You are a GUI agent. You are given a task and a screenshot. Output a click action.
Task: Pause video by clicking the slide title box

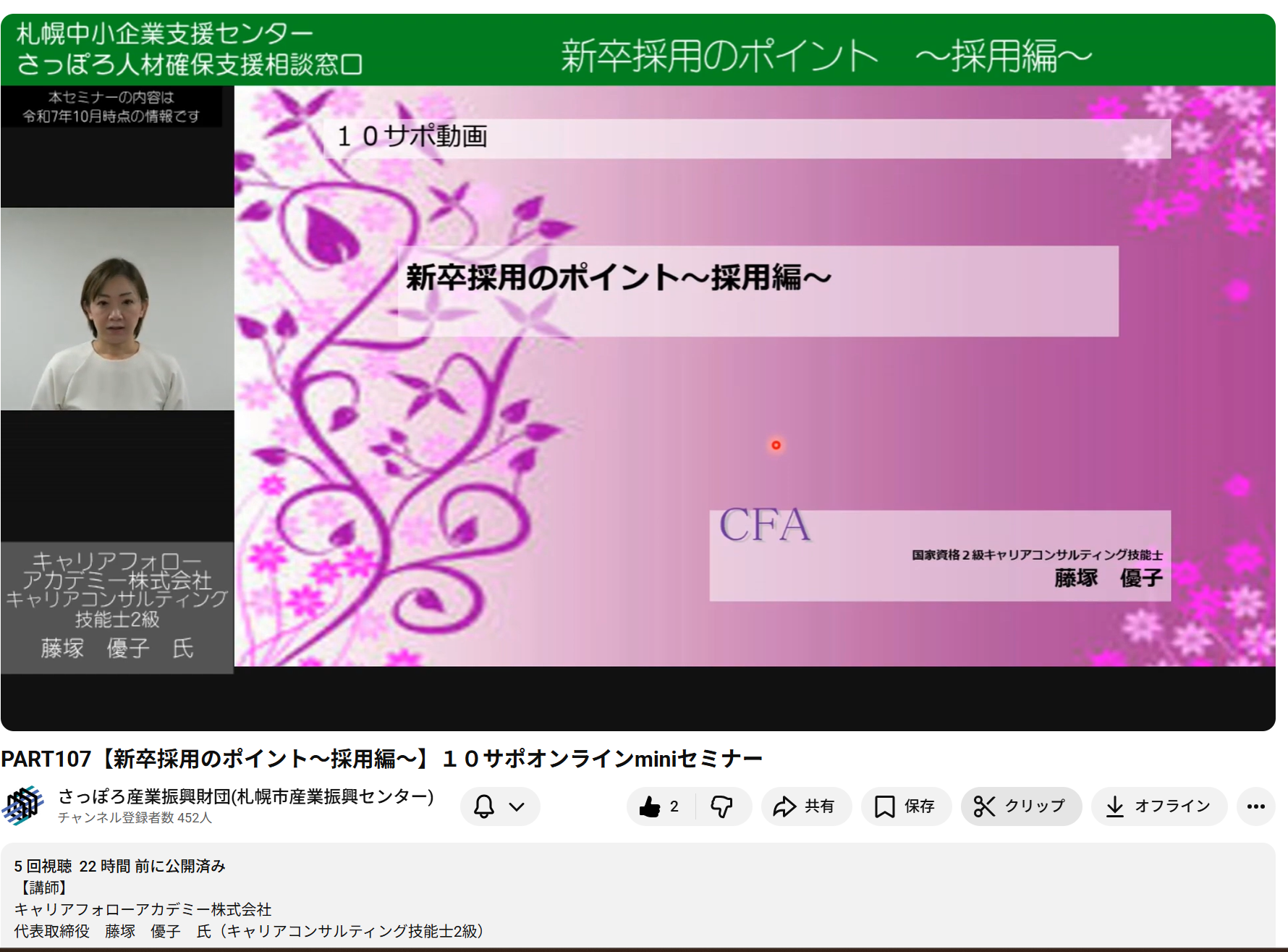click(757, 291)
